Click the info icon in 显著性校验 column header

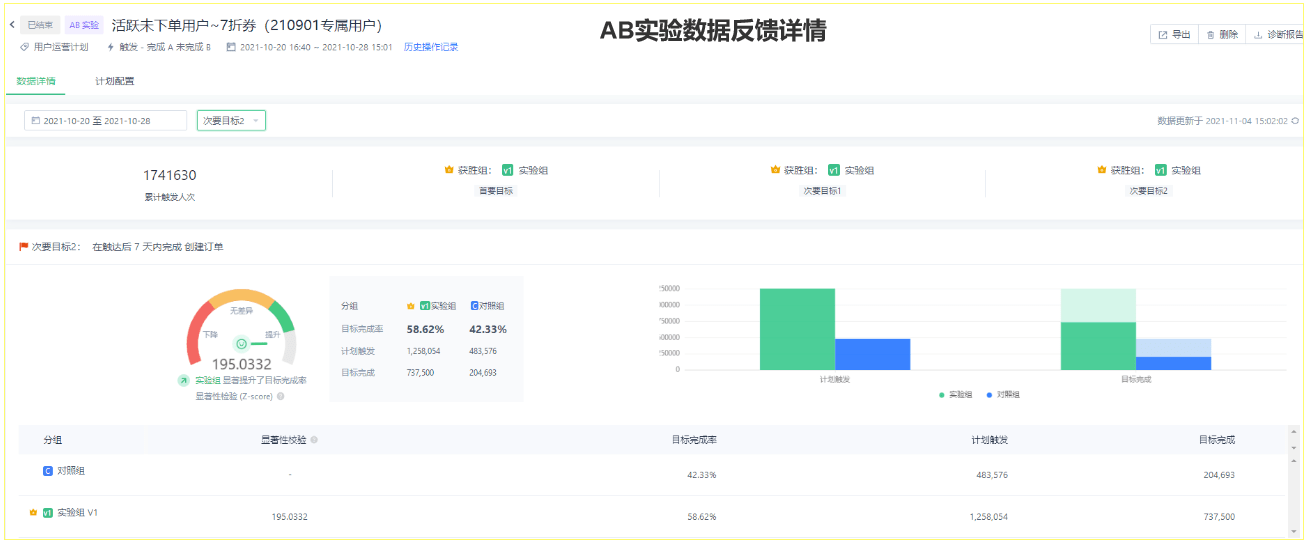[x=315, y=440]
